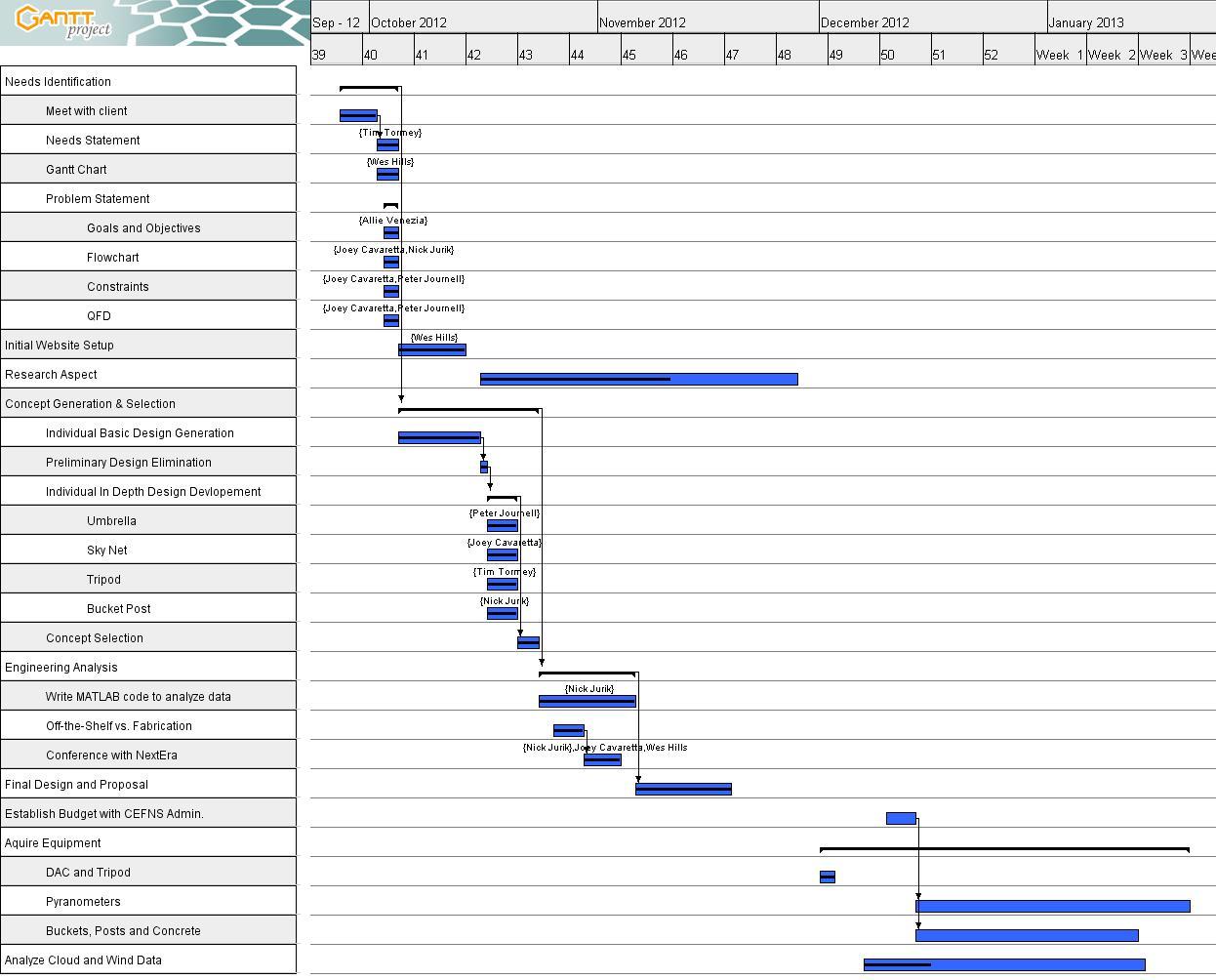The height and width of the screenshot is (980, 1216).
Task: Click the Research Aspect task name
Action: click(51, 375)
